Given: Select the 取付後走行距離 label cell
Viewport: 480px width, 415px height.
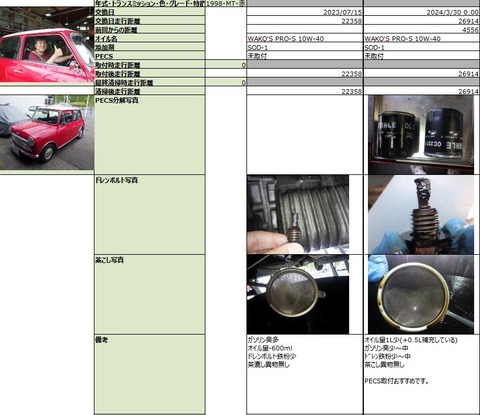Looking at the screenshot, I should tap(150, 73).
